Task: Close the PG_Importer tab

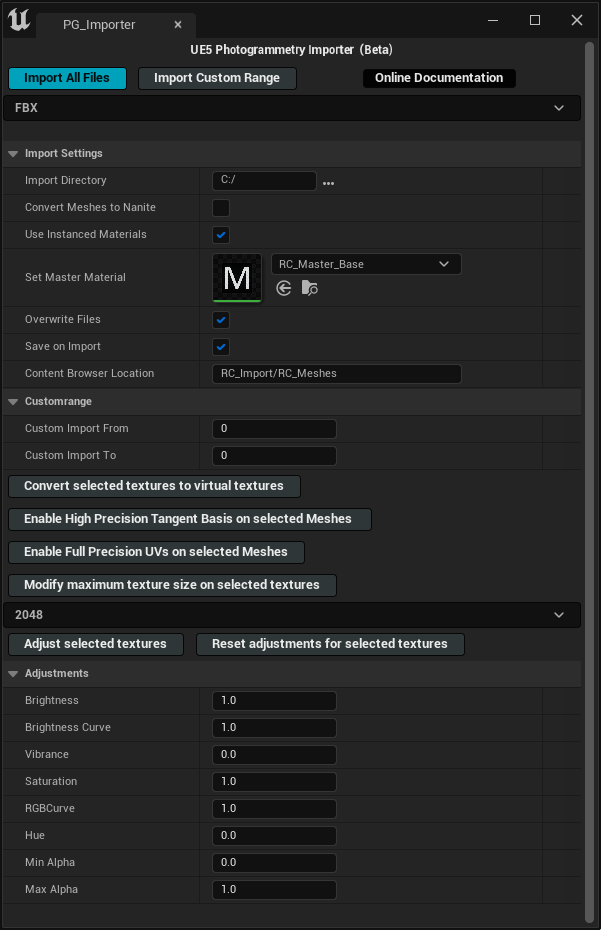Action: point(177,25)
